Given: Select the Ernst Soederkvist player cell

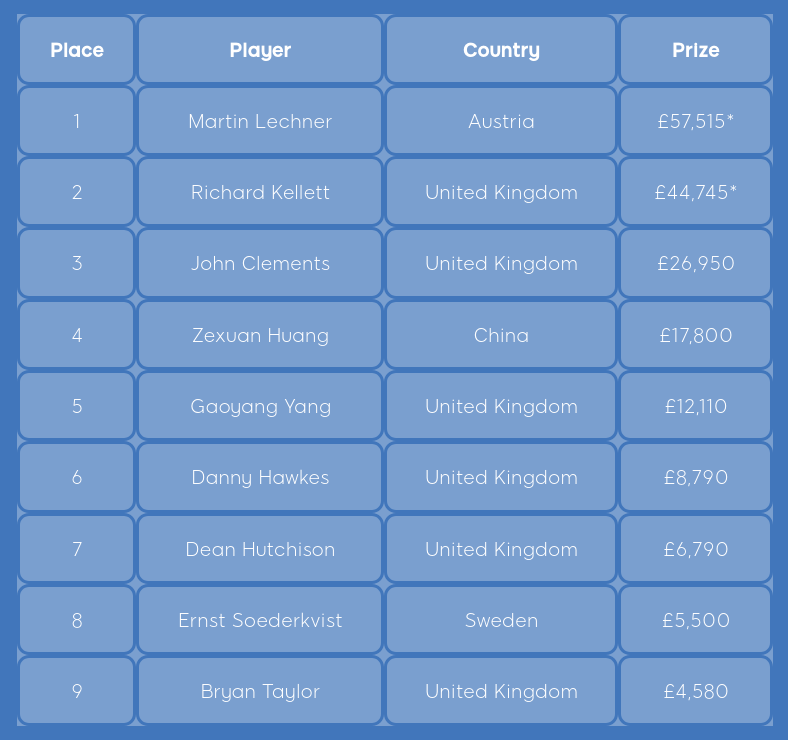Looking at the screenshot, I should (x=260, y=620).
